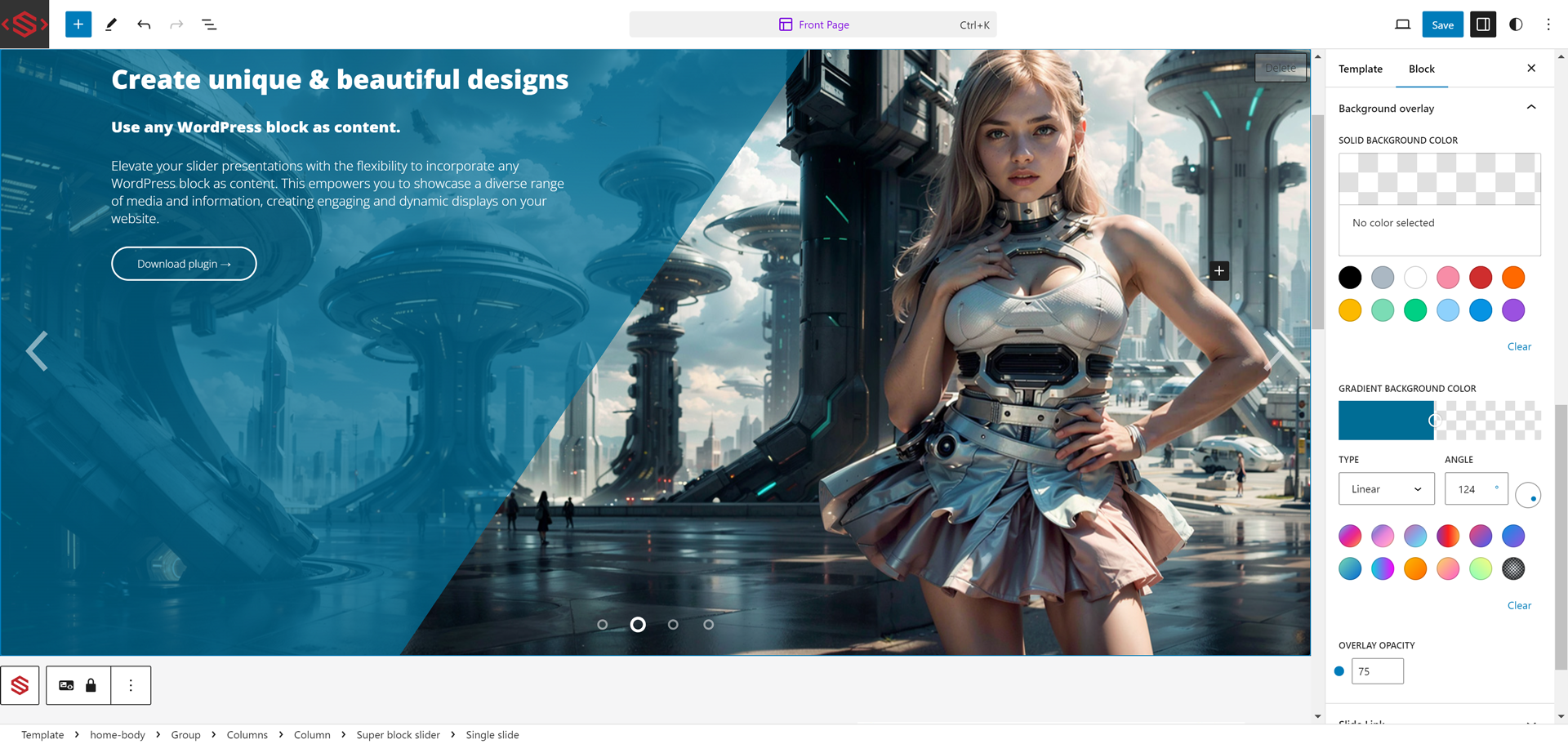The image size is (1568, 744).
Task: Open the View laptop preview icon
Action: click(1402, 25)
